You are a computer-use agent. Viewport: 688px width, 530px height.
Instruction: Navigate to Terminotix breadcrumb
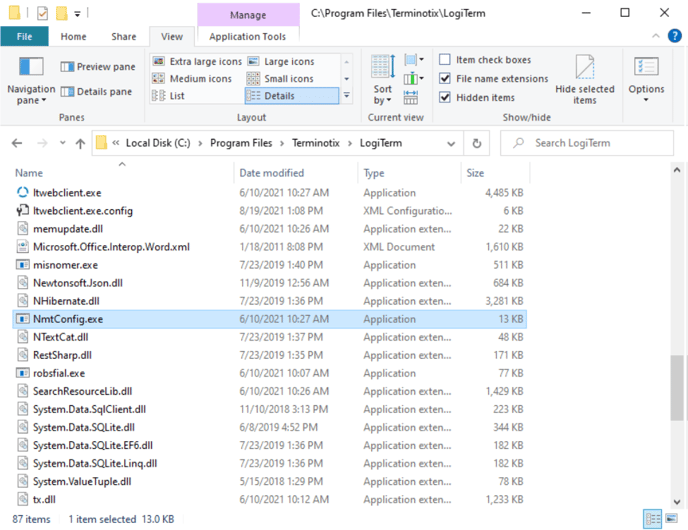[x=315, y=143]
